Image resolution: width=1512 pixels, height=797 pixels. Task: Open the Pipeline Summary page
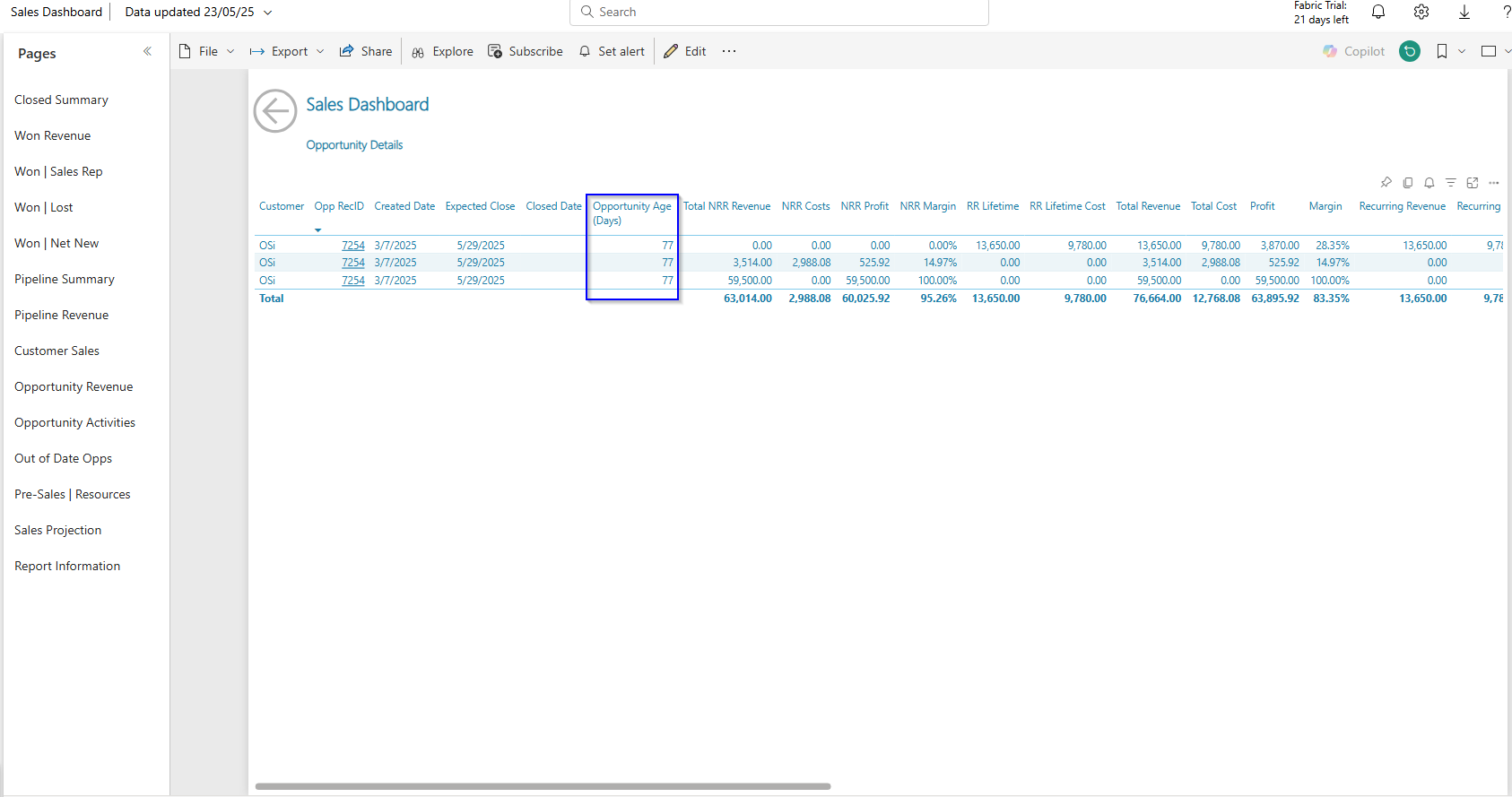click(65, 279)
